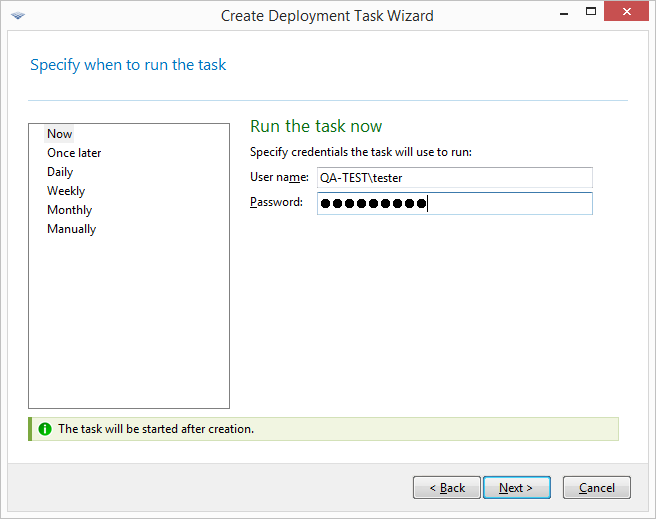
Task: Cancel the deployment task wizard
Action: click(x=596, y=488)
